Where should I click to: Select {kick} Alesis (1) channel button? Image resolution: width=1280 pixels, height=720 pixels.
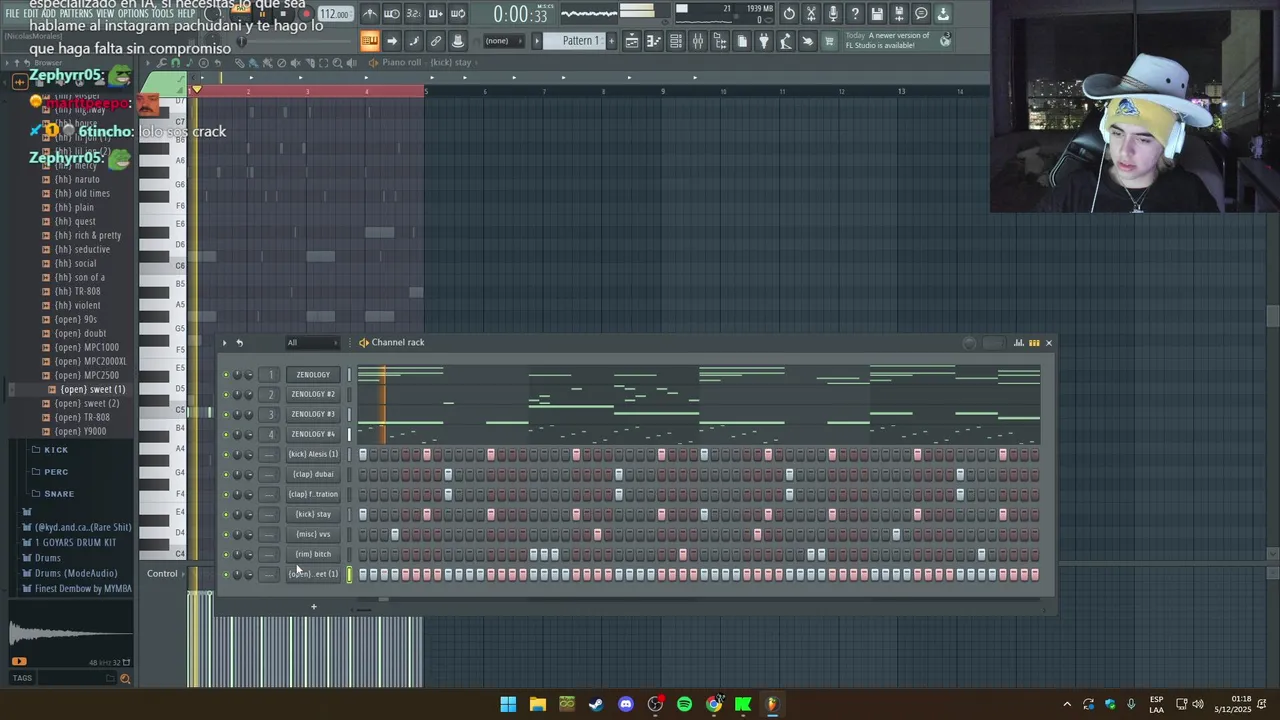tap(313, 454)
